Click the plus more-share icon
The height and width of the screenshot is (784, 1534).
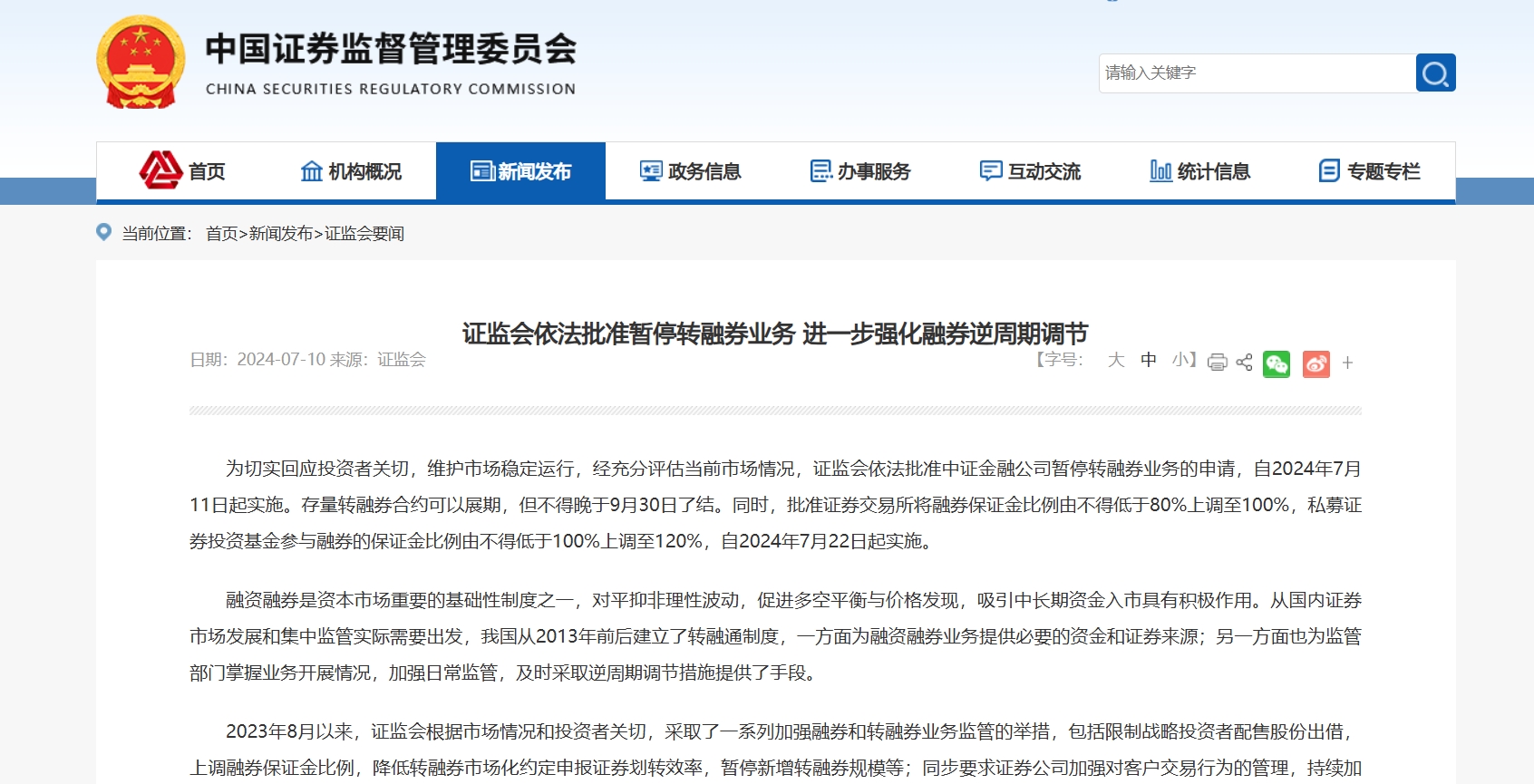[x=1348, y=363]
